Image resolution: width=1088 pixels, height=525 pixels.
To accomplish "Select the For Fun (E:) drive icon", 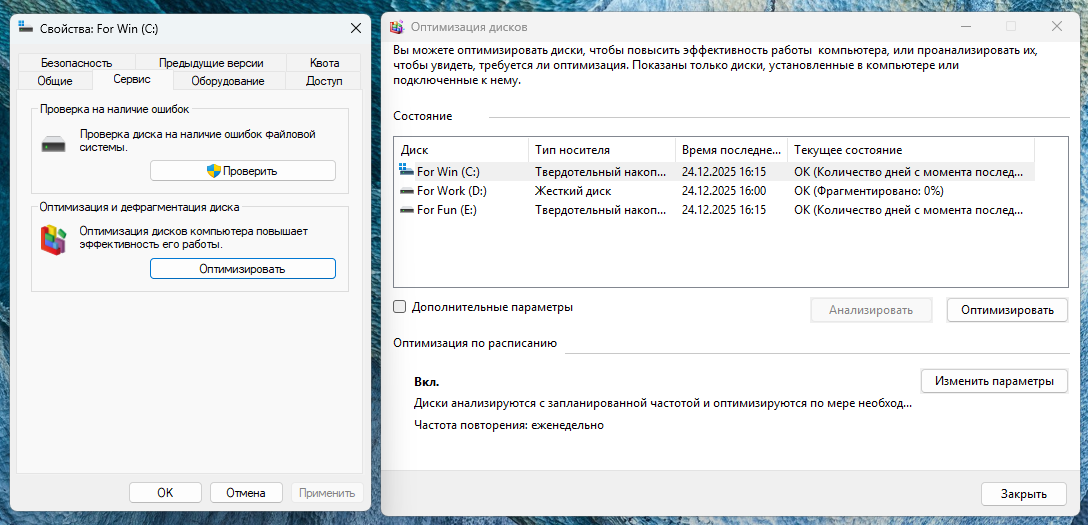I will [x=406, y=210].
